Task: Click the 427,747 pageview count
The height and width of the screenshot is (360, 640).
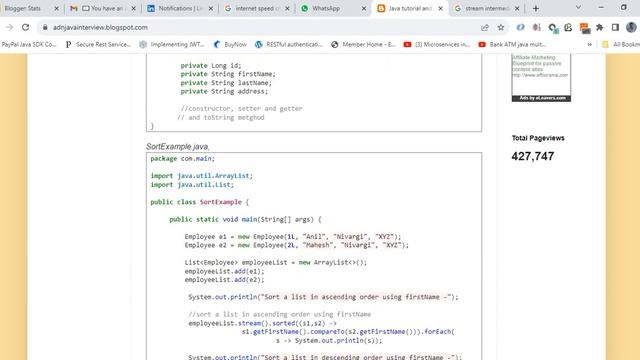Action: pyautogui.click(x=533, y=156)
